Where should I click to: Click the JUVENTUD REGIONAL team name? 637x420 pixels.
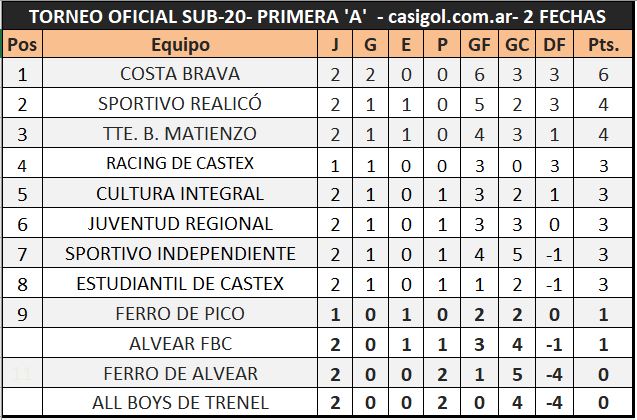(x=180, y=224)
